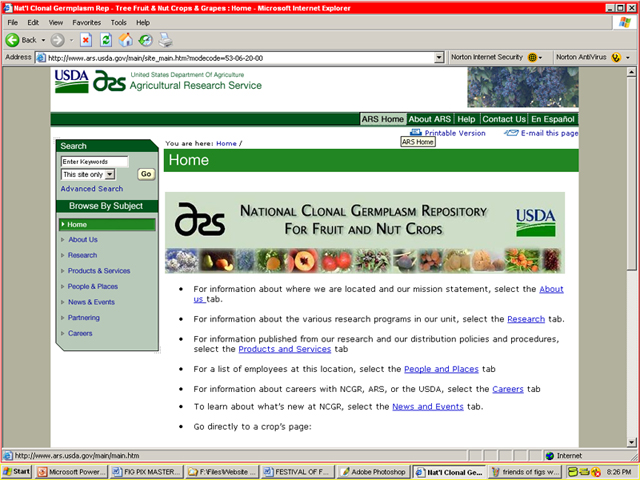Select Careers in sidebar menu
Image resolution: width=640 pixels, height=480 pixels.
(x=80, y=333)
